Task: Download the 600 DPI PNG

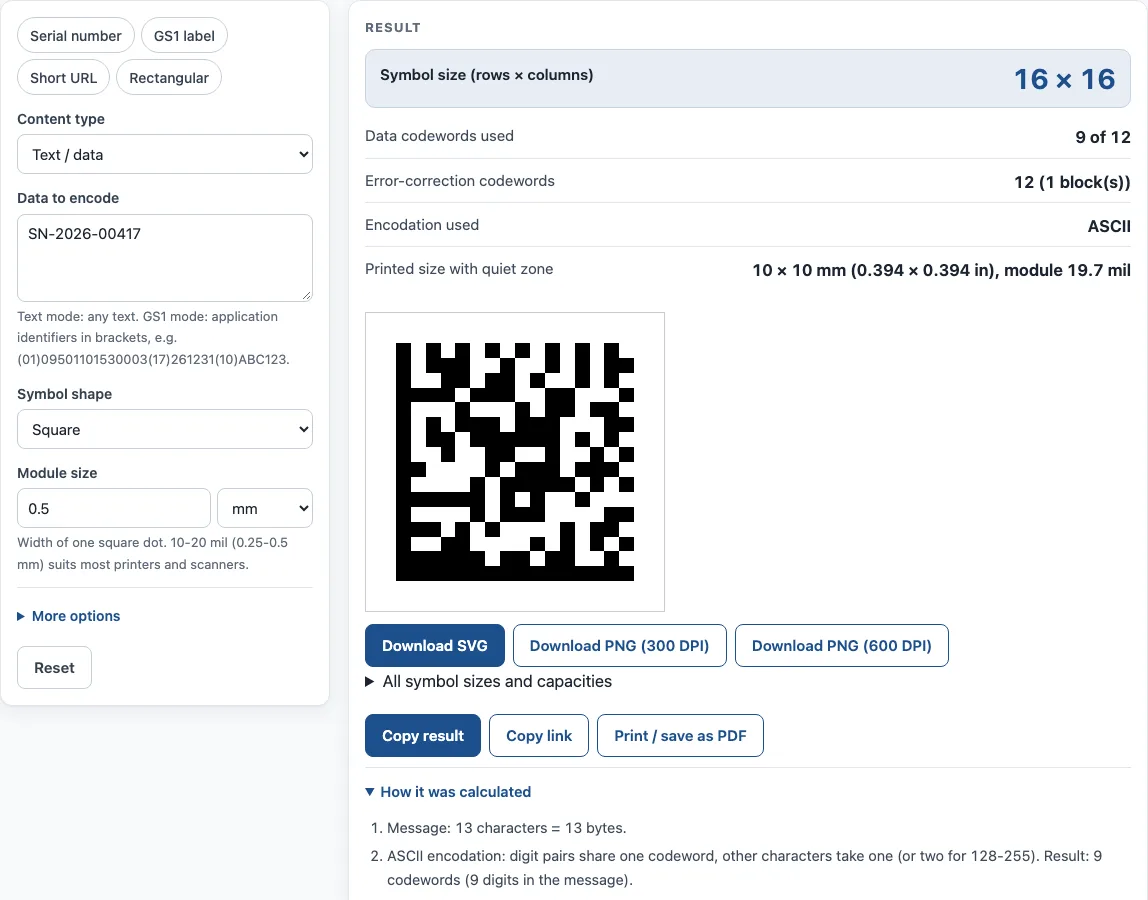Action: tap(841, 646)
